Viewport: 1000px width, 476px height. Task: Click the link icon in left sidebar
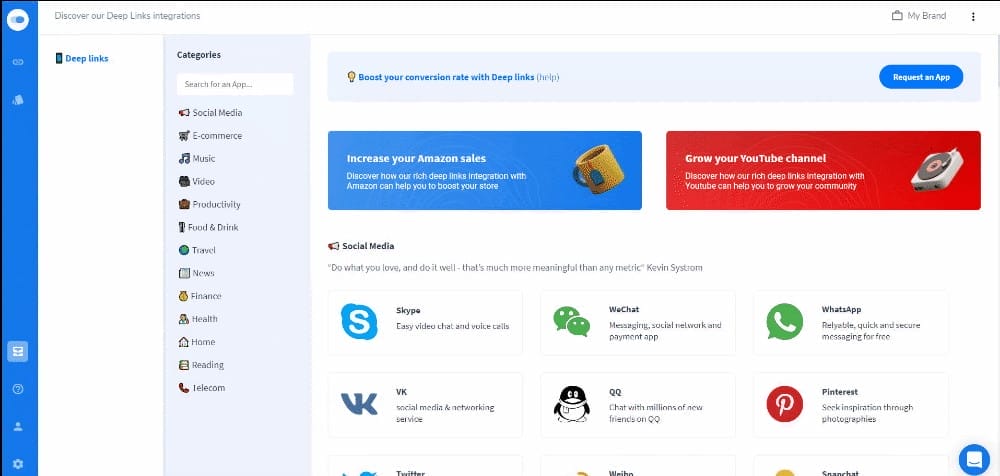(x=17, y=62)
